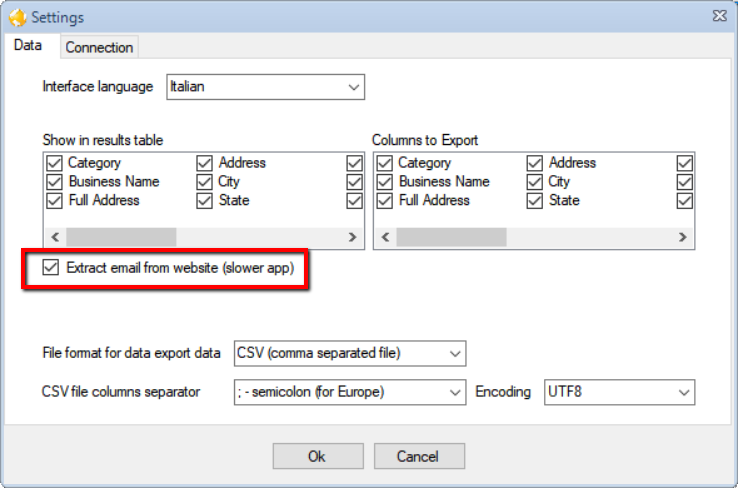The width and height of the screenshot is (738, 488).
Task: Toggle Address in Show in results table
Action: pyautogui.click(x=204, y=163)
